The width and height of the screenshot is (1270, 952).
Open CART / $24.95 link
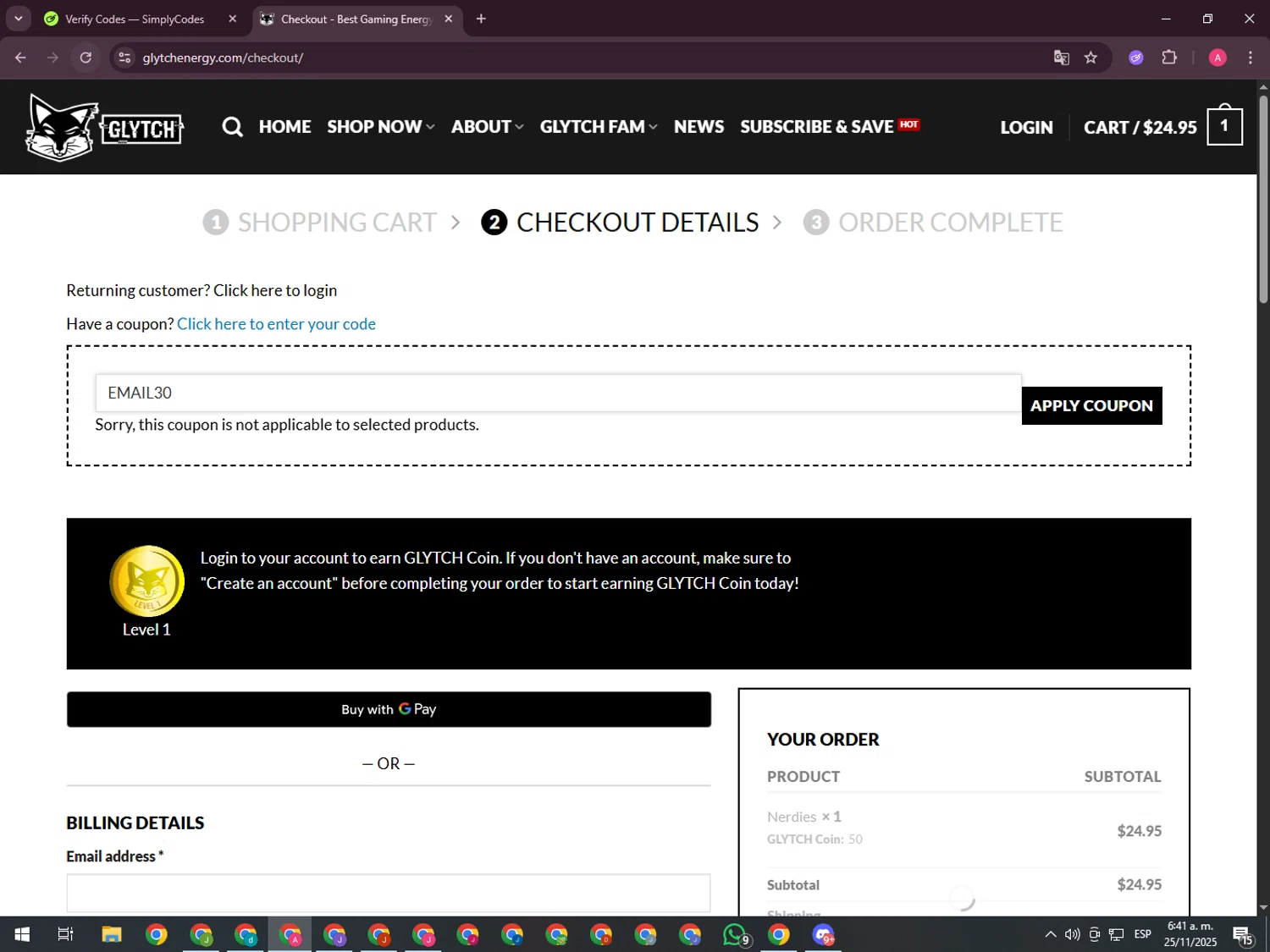(1140, 128)
